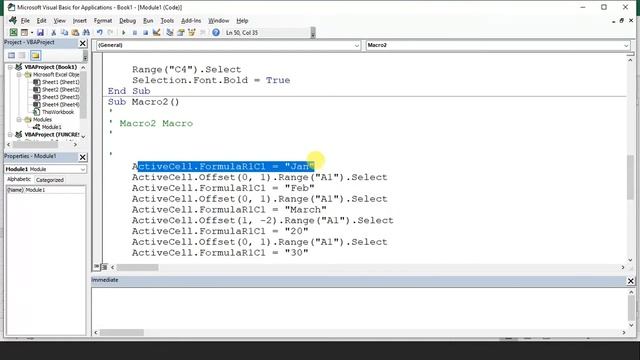Screen dimensions: 640x360
Task: Open the Tools menu
Action: click(167, 20)
